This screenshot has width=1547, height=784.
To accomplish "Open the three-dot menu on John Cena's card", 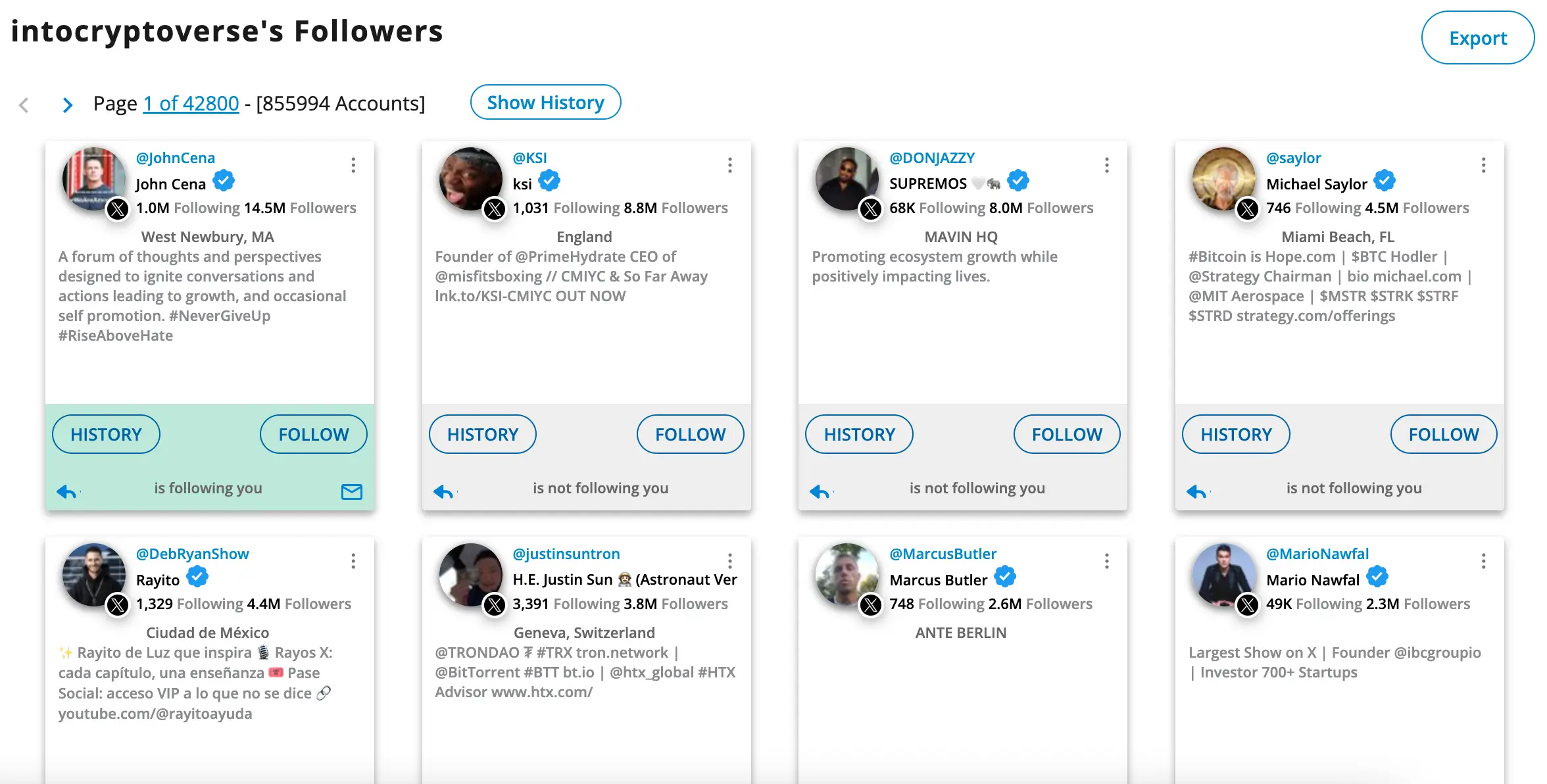I will (x=353, y=166).
